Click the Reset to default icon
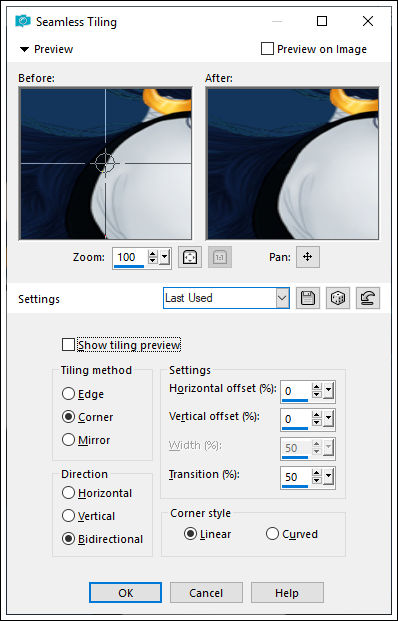Viewport: 398px width, 621px height. click(368, 298)
